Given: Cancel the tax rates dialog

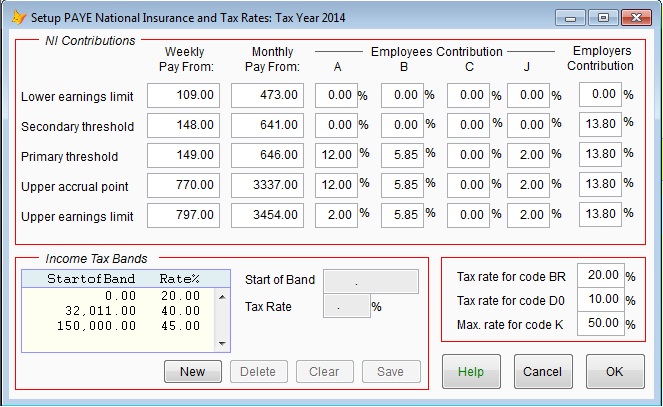Looking at the screenshot, I should click(x=543, y=371).
